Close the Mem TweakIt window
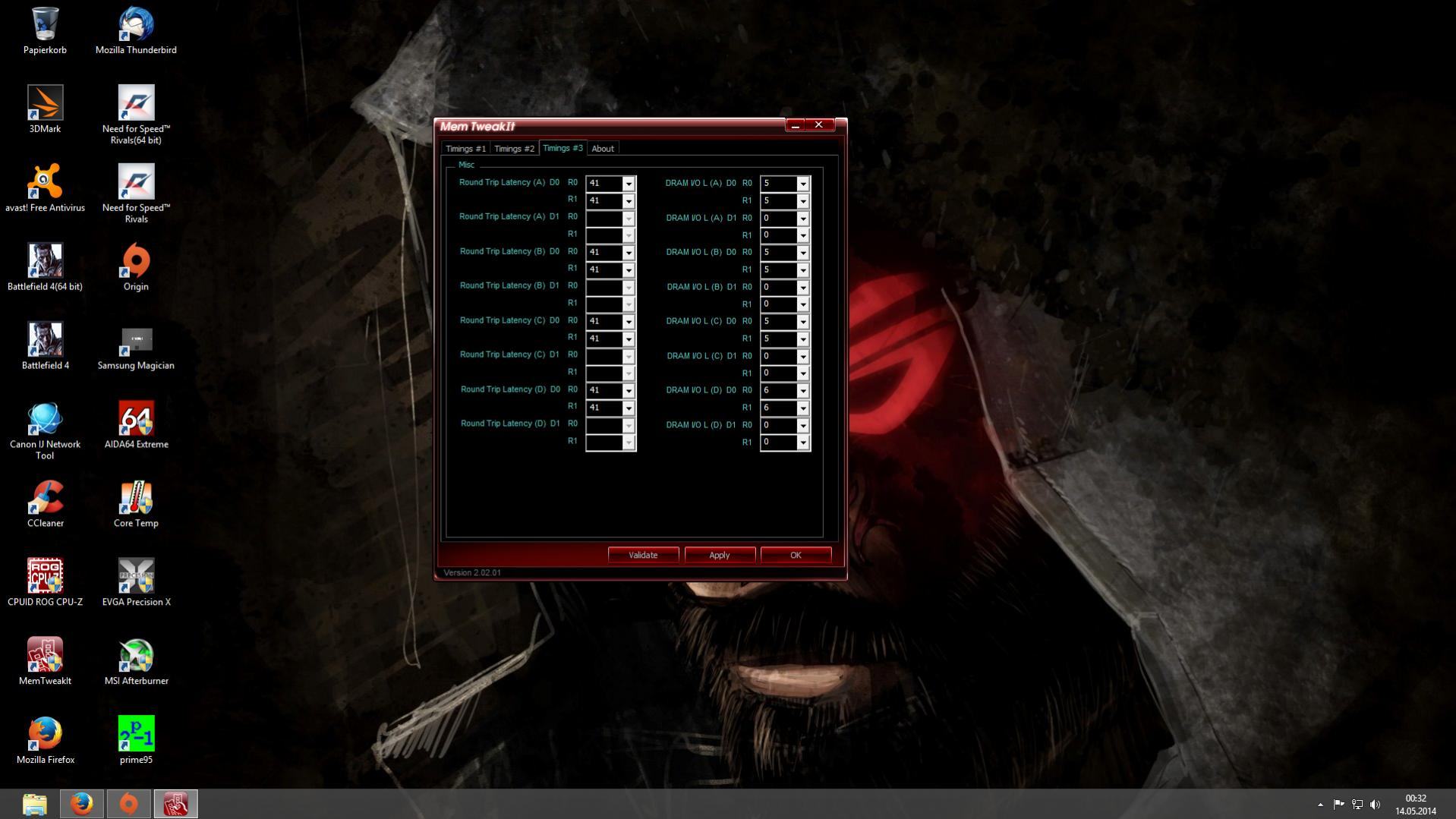This screenshot has width=1456, height=819. pos(819,124)
